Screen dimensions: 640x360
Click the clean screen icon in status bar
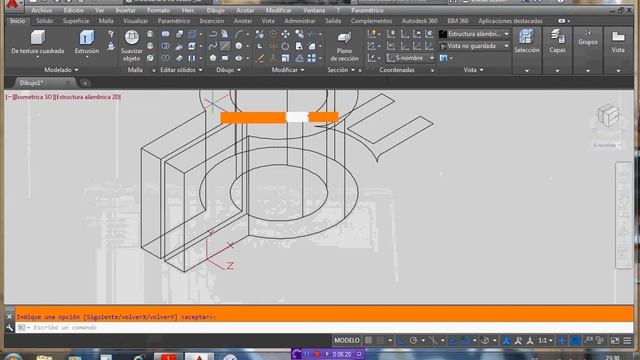615,340
